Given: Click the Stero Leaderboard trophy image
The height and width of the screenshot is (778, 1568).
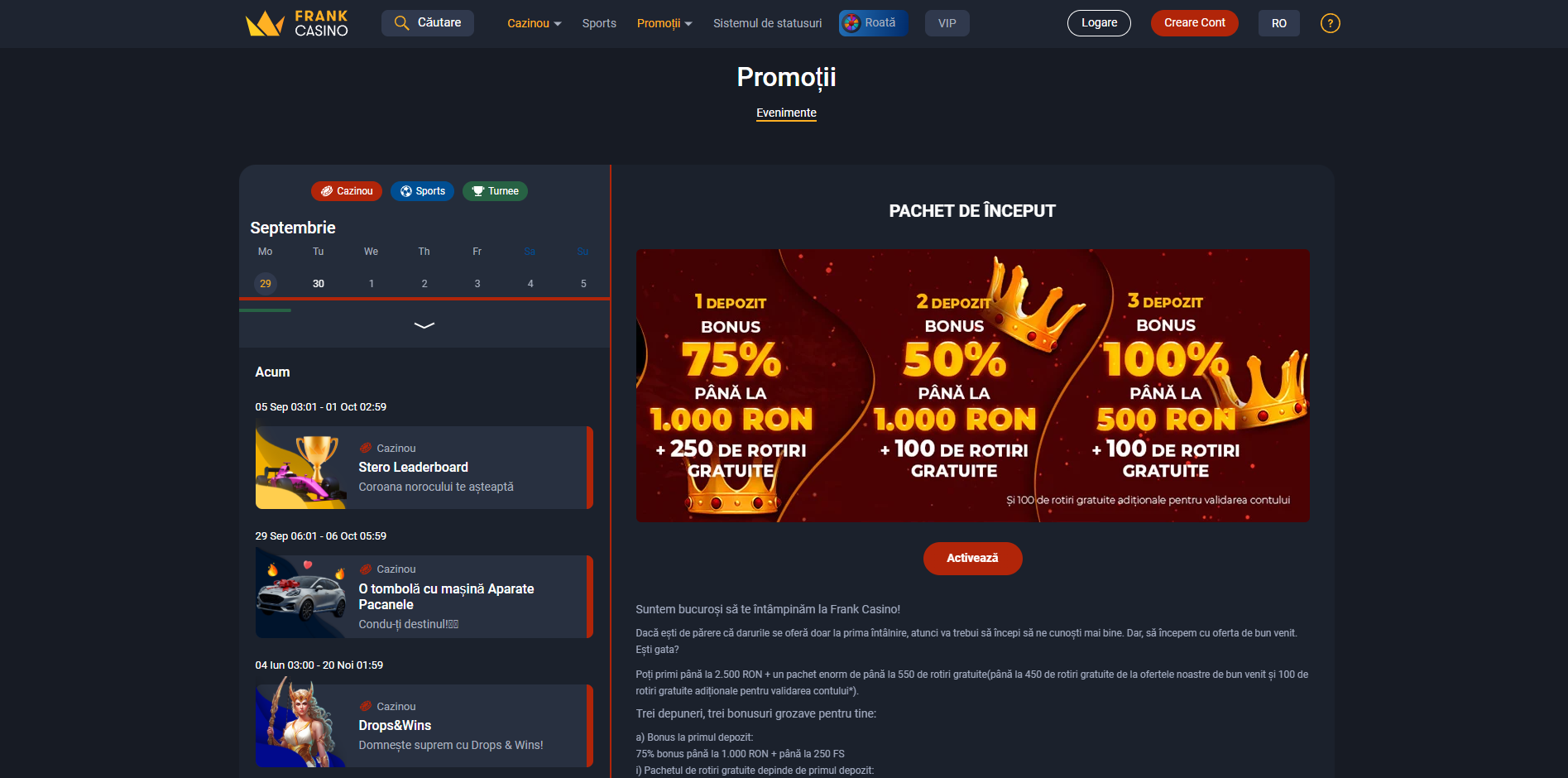Looking at the screenshot, I should [x=301, y=468].
